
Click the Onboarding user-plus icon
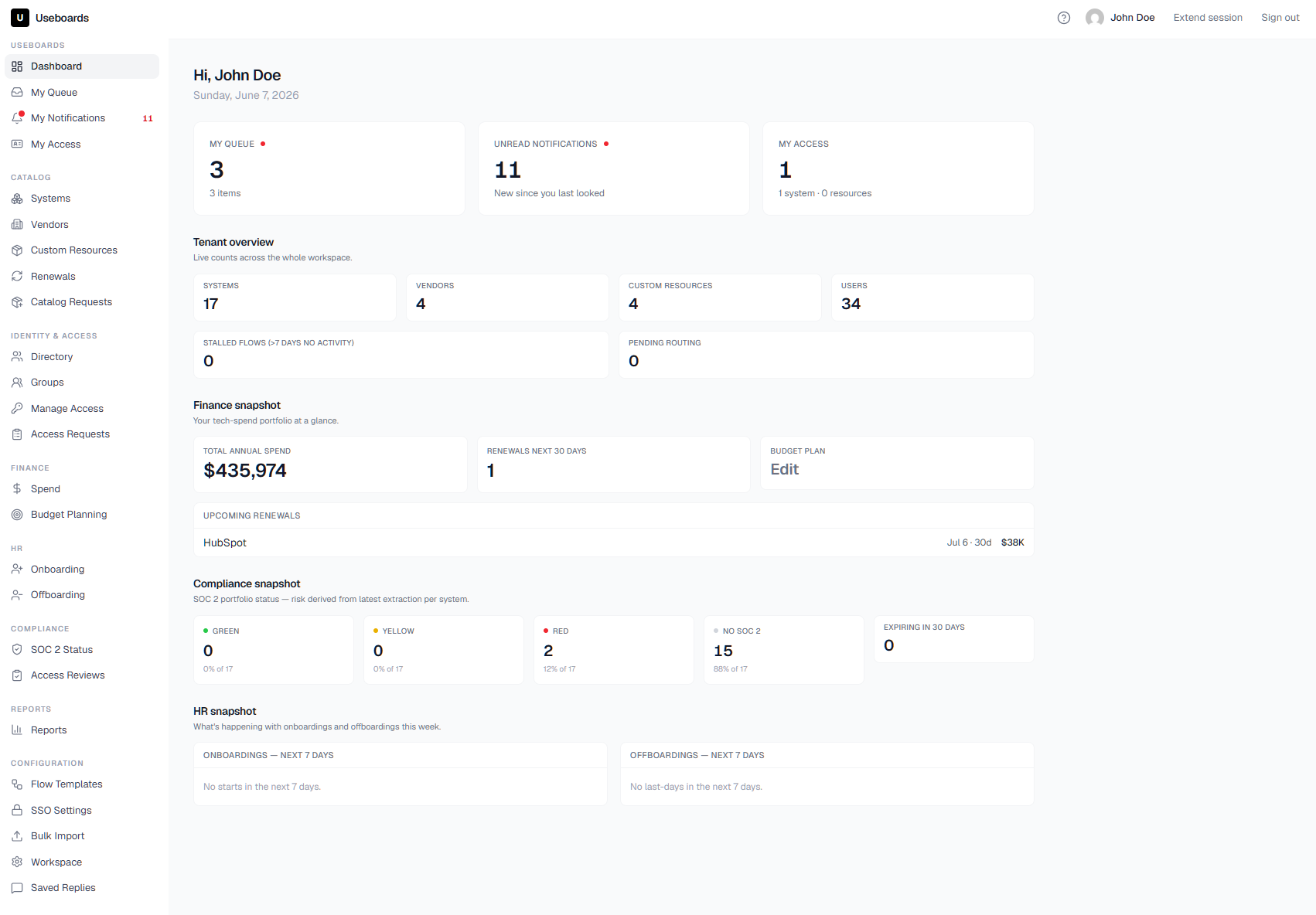click(17, 570)
